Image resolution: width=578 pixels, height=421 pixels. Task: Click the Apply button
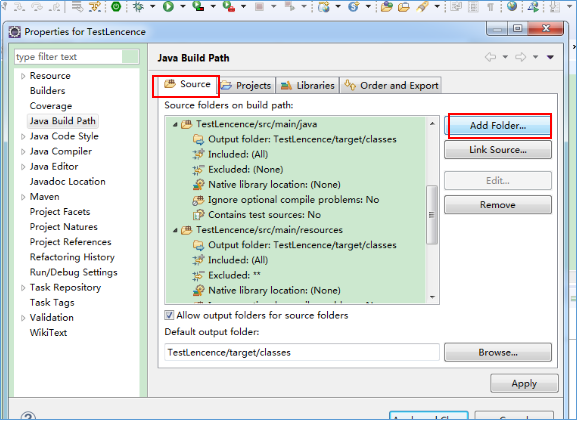coord(524,384)
